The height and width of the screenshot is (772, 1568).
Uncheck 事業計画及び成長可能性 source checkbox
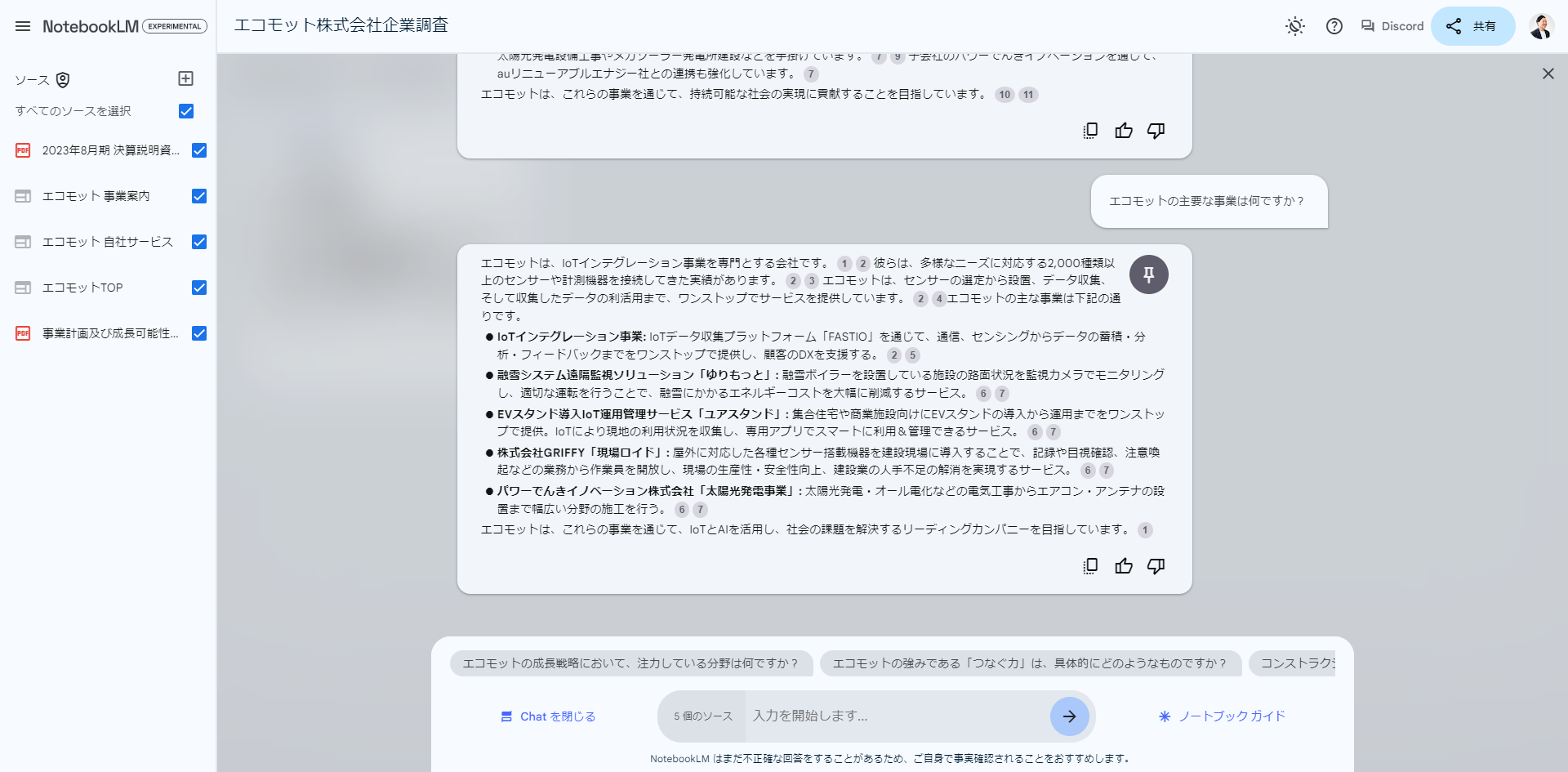click(x=199, y=333)
